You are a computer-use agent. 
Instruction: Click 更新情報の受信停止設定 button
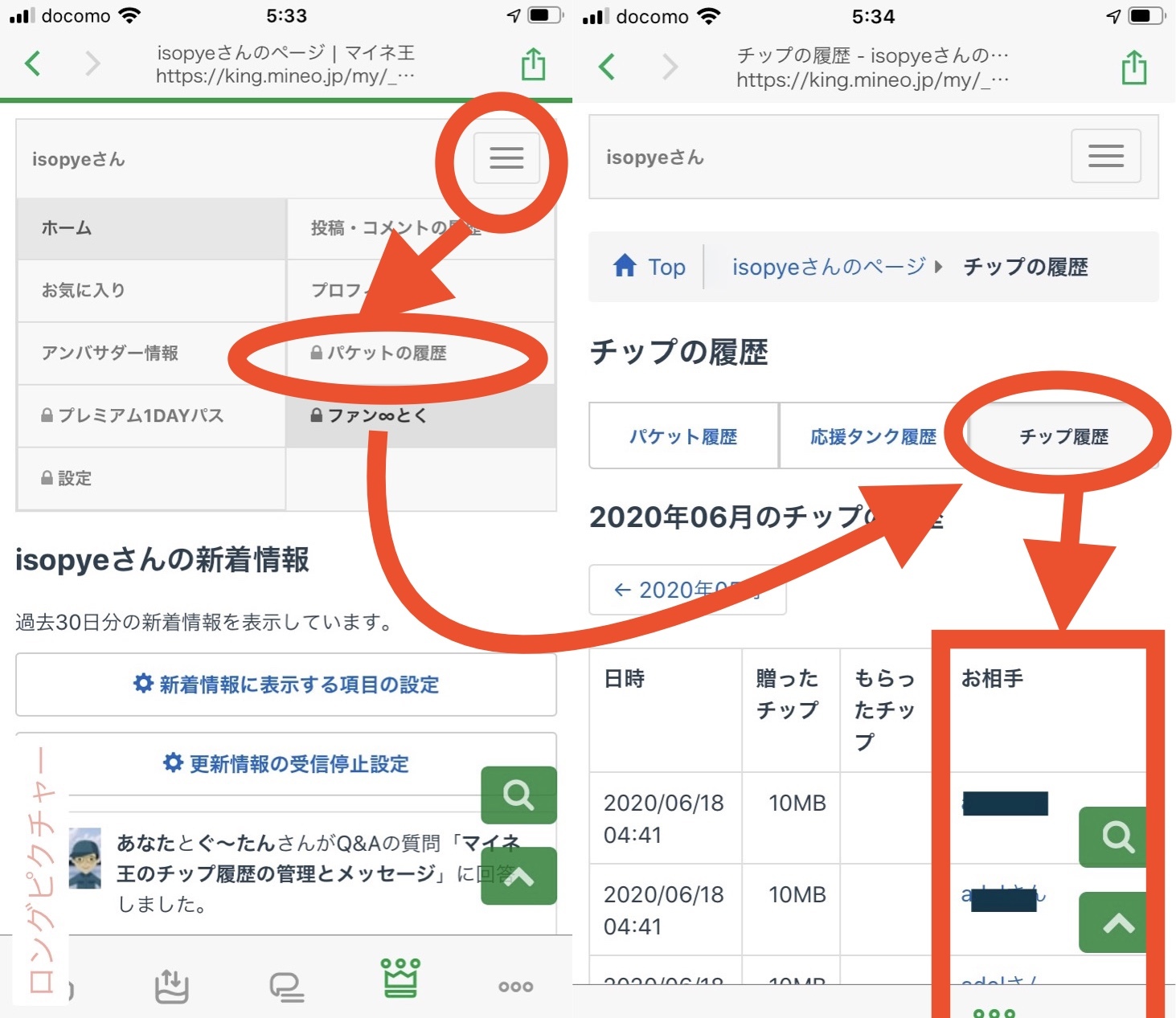[x=286, y=763]
